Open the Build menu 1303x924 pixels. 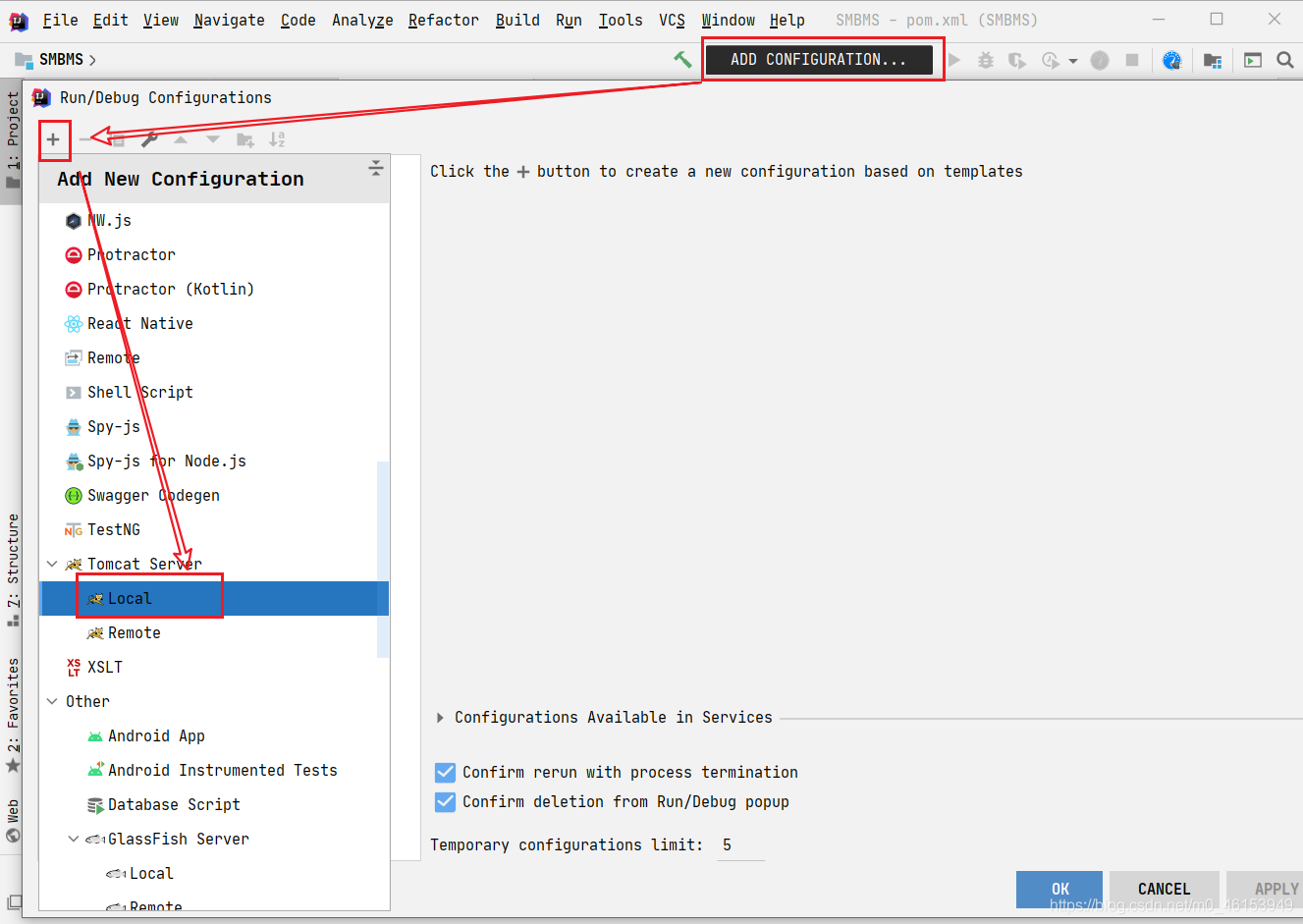point(517,20)
